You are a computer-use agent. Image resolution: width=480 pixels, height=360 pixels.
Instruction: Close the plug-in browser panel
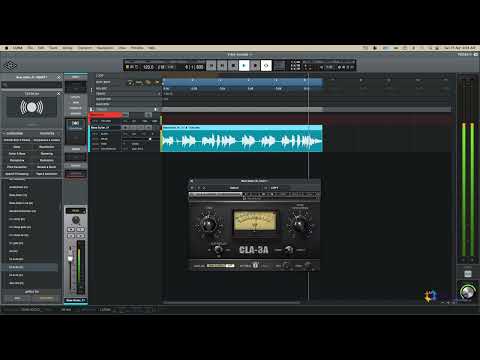[59, 77]
